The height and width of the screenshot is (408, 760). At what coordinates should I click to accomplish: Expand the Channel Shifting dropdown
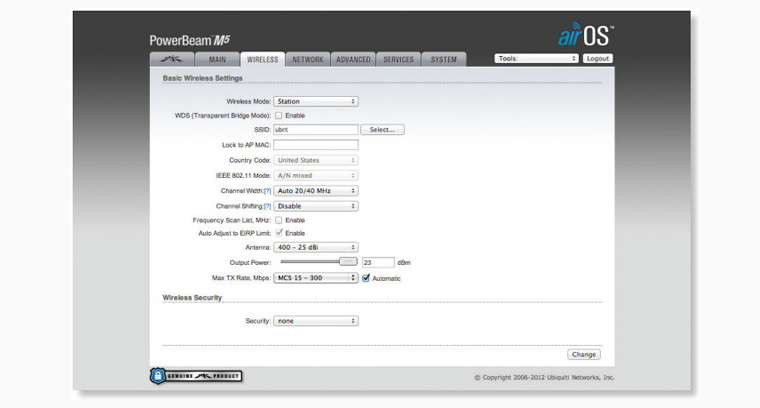tap(316, 206)
